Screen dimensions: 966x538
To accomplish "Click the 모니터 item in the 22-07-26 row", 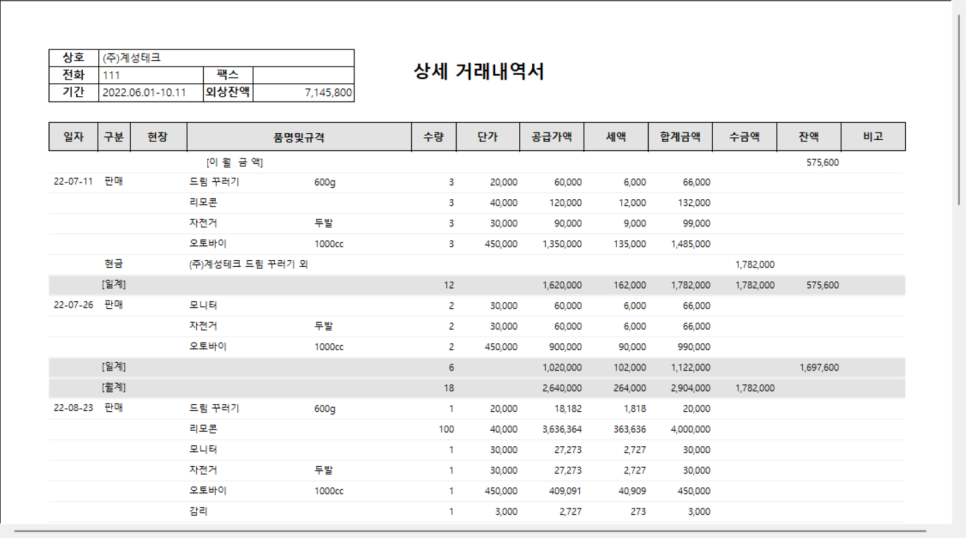I will (203, 305).
